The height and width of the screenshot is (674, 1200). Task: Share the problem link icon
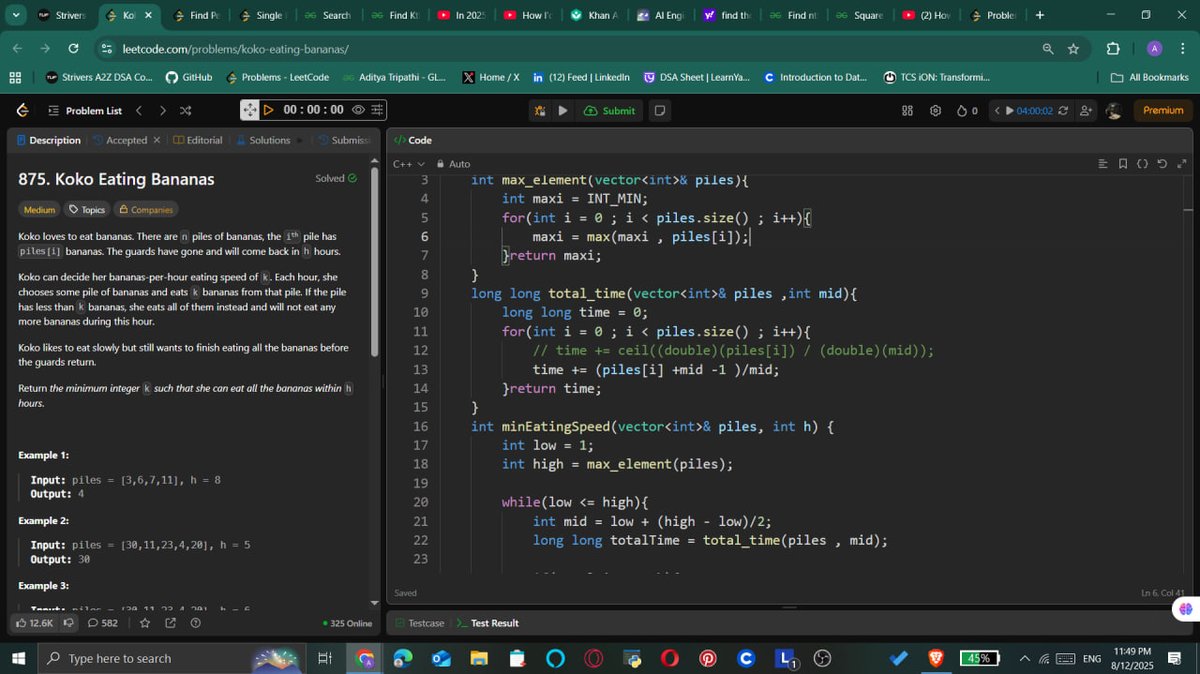point(170,623)
